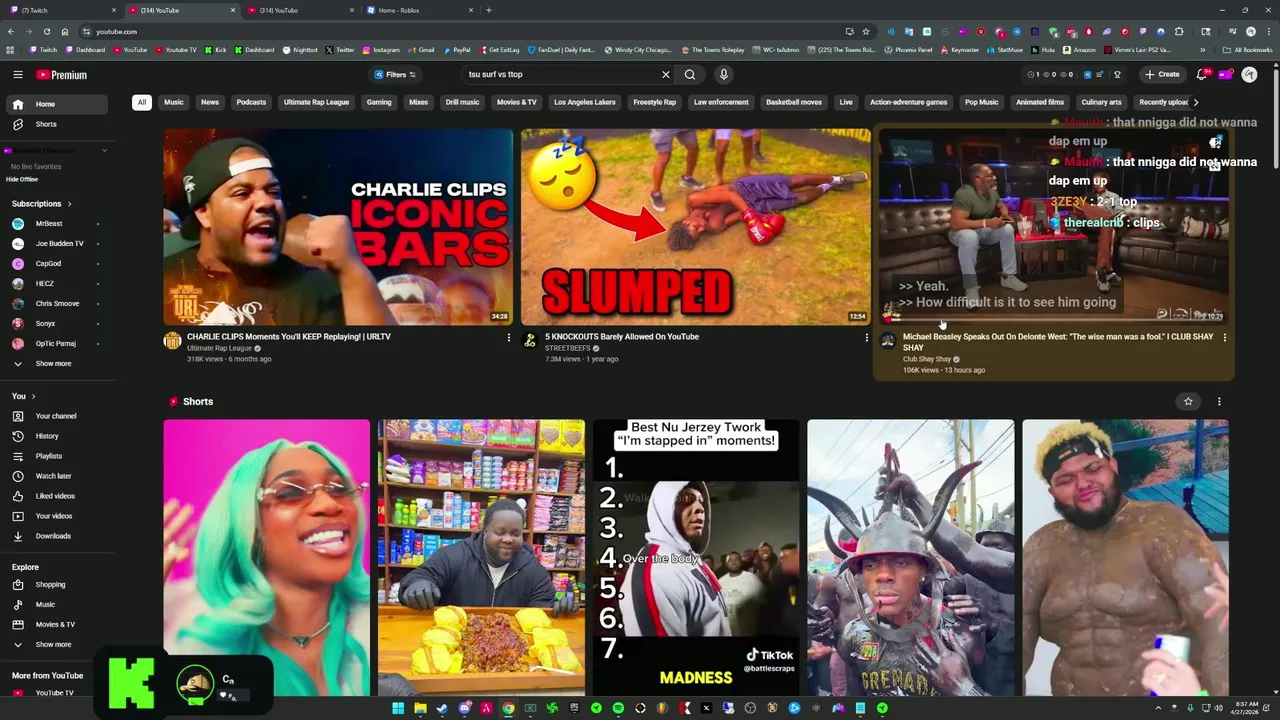
Task: Click the Ultimate Rap League channel avatar
Action: pos(172,341)
